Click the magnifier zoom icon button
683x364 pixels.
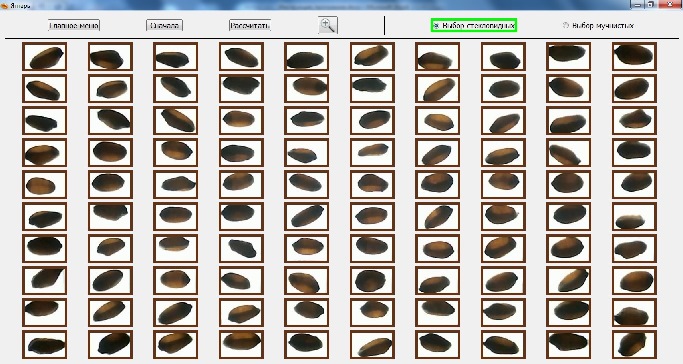coord(328,25)
